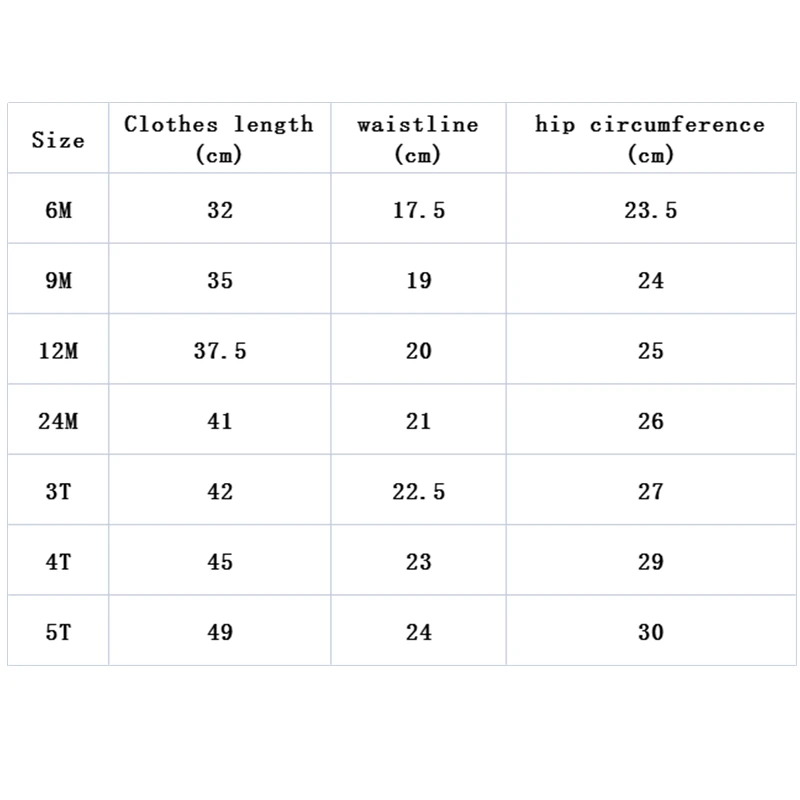Click the waistline (cm) column header

418,139
